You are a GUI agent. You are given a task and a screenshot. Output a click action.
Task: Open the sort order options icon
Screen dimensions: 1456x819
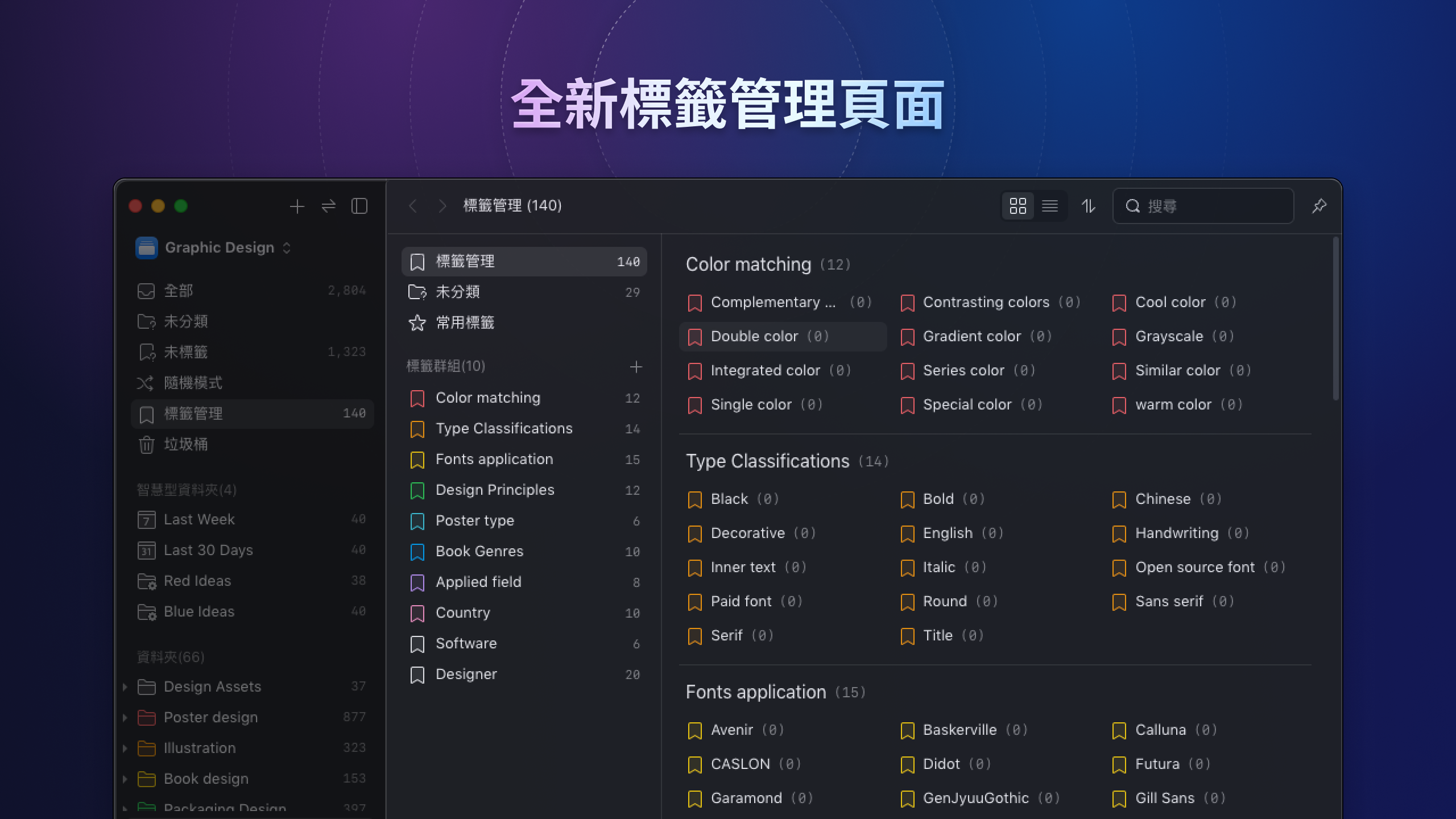pyautogui.click(x=1089, y=206)
